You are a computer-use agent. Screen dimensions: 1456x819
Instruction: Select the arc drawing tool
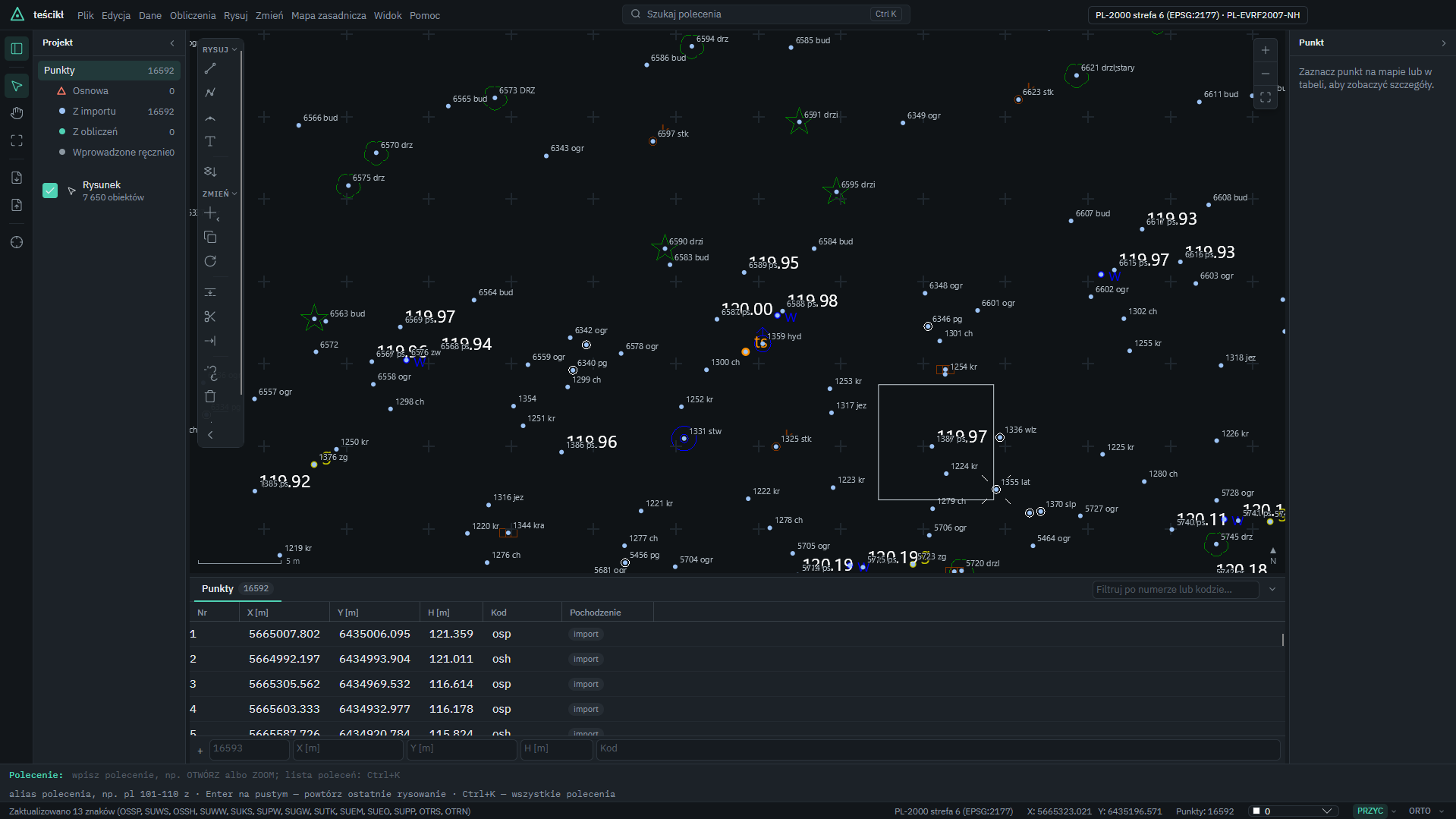pos(211,118)
